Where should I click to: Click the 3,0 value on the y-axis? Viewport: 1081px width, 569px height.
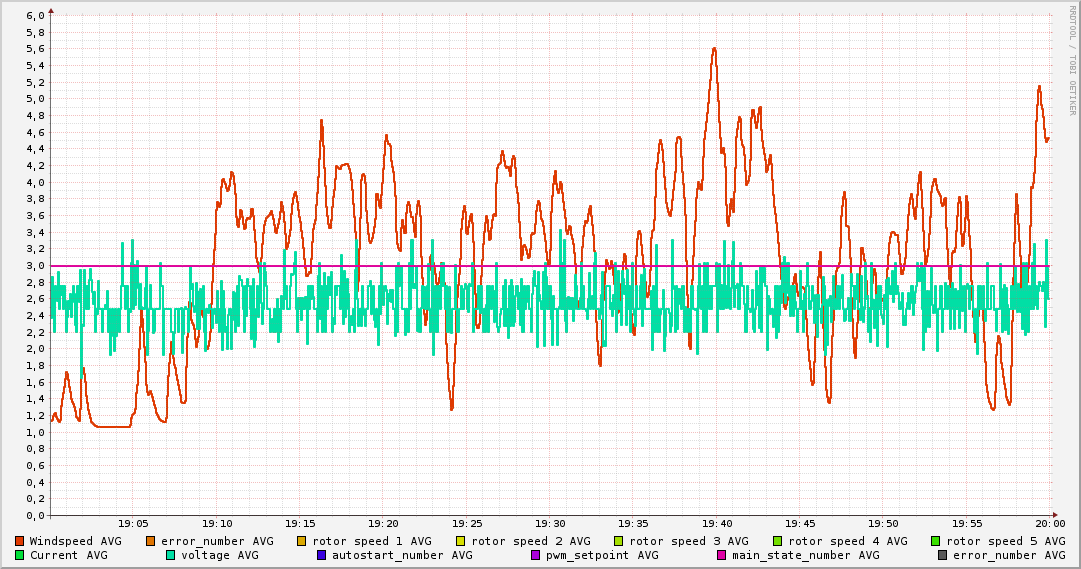[34, 266]
